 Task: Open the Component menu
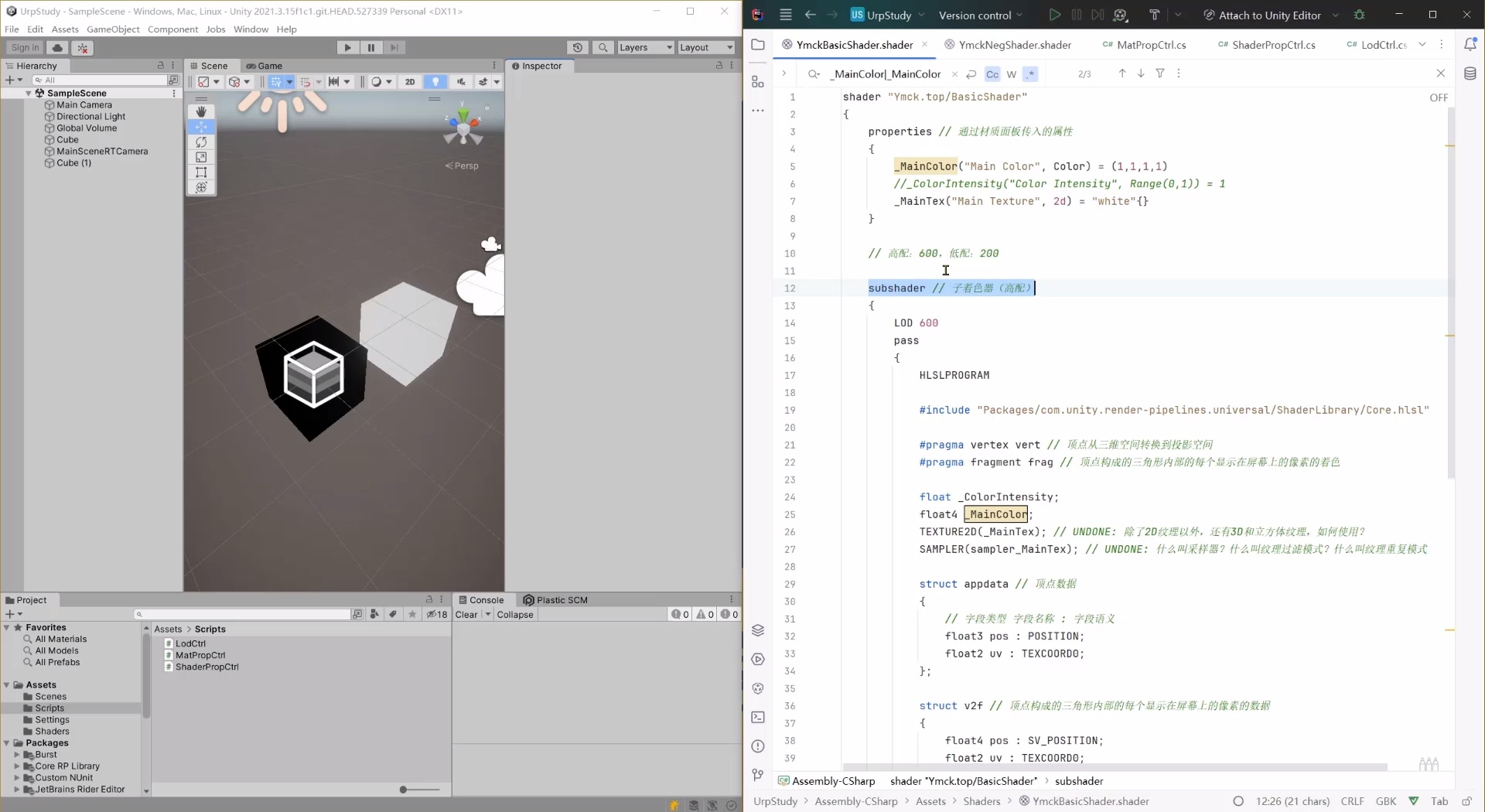[172, 29]
